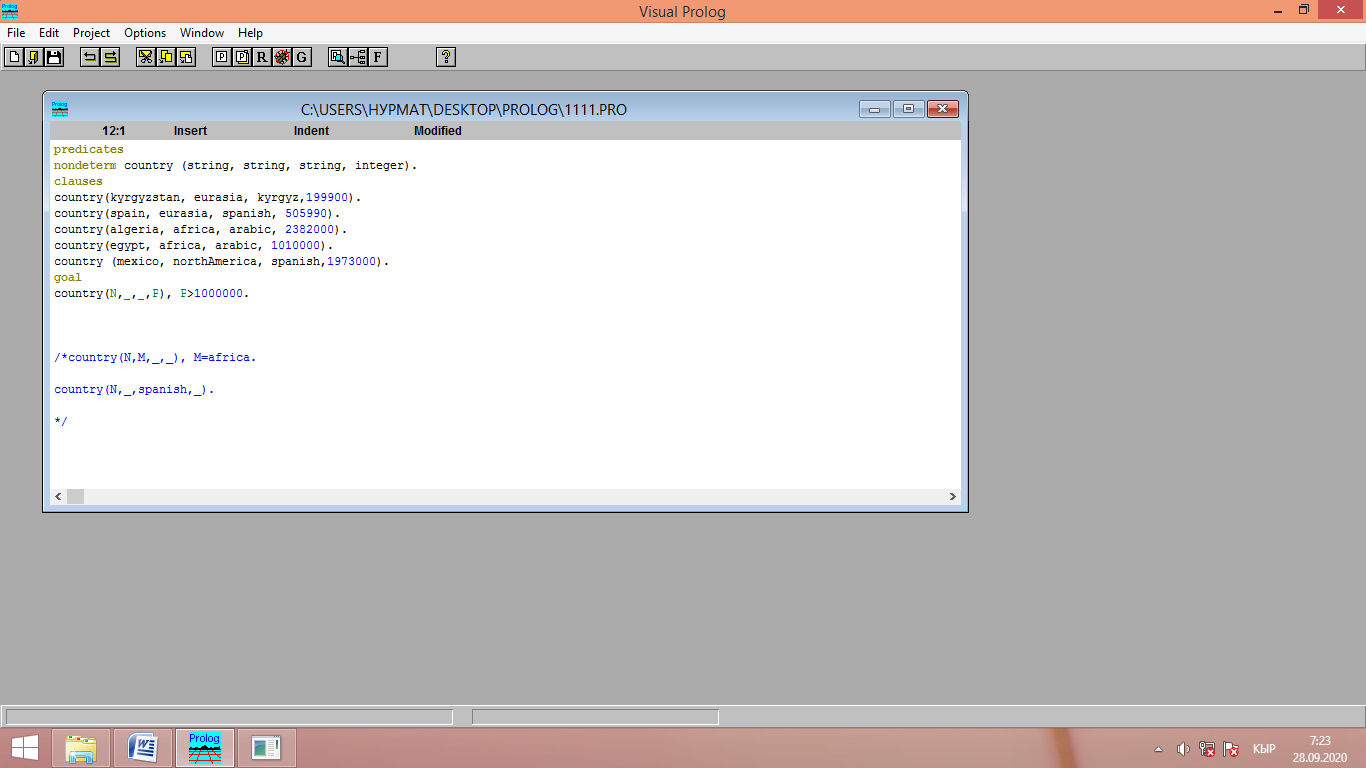
Task: Click the Visual Prolog icon in the main title bar
Action: click(10, 11)
